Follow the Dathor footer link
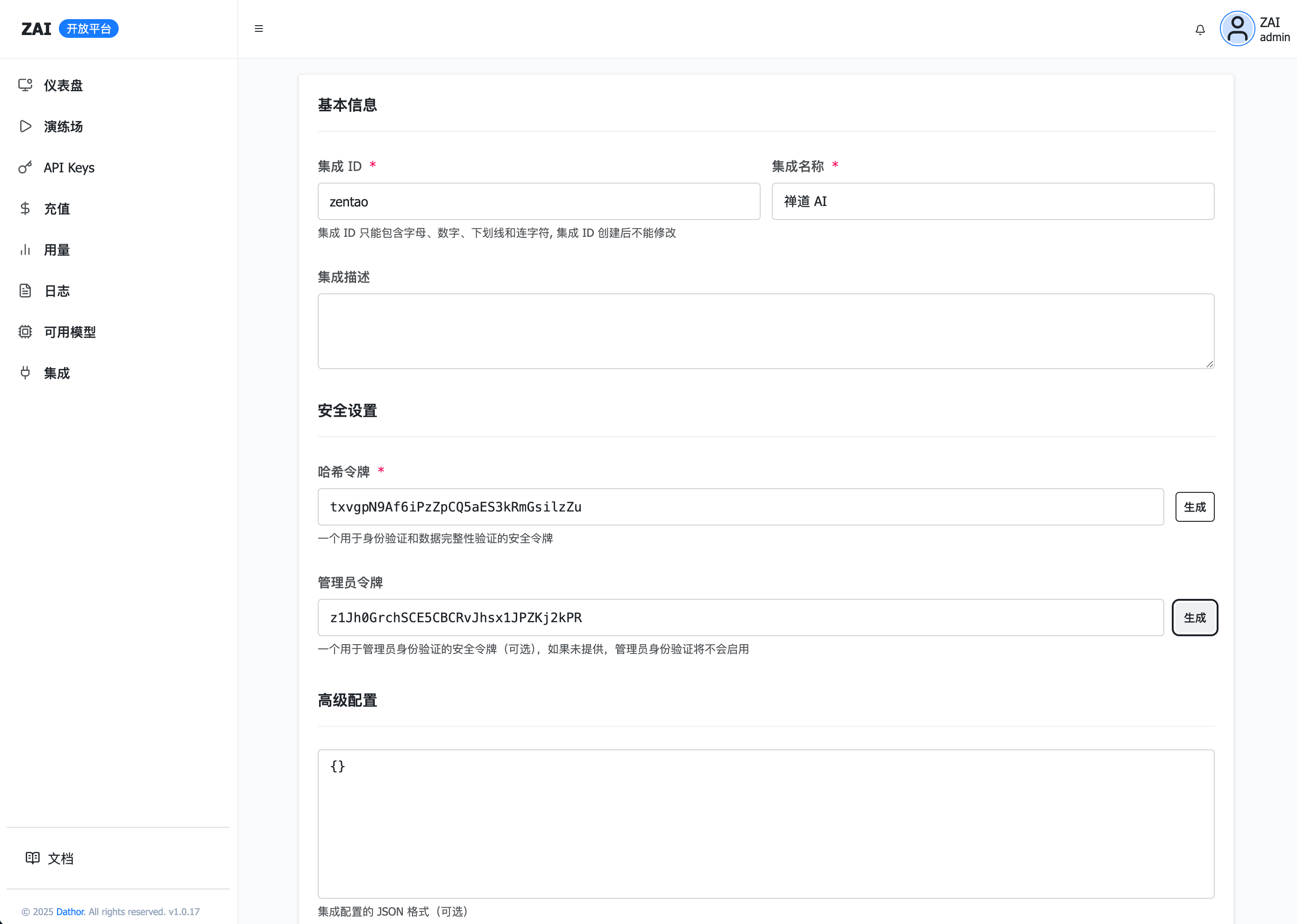This screenshot has height=924, width=1297. [71, 911]
